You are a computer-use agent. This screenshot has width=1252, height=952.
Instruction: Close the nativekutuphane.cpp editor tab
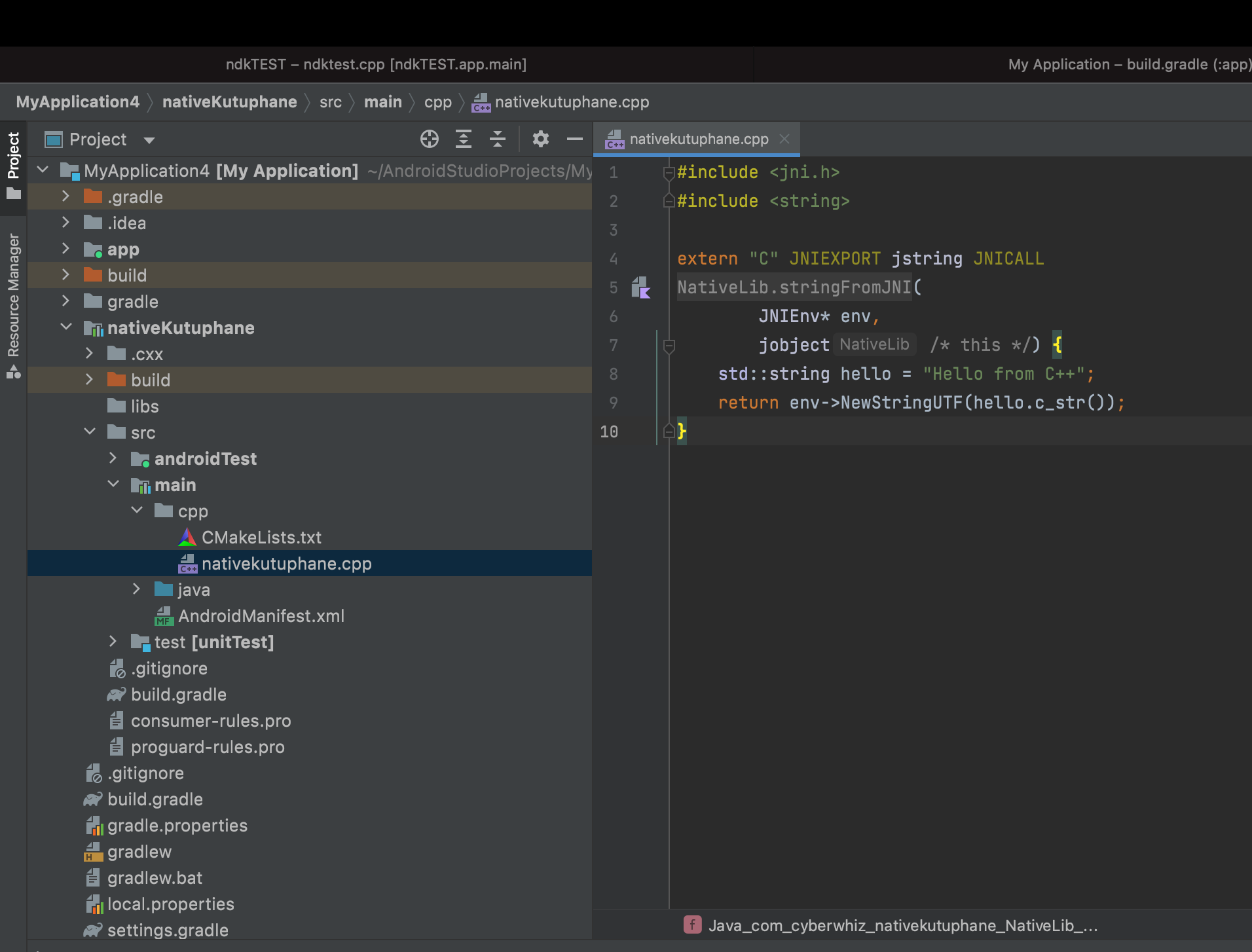click(784, 139)
